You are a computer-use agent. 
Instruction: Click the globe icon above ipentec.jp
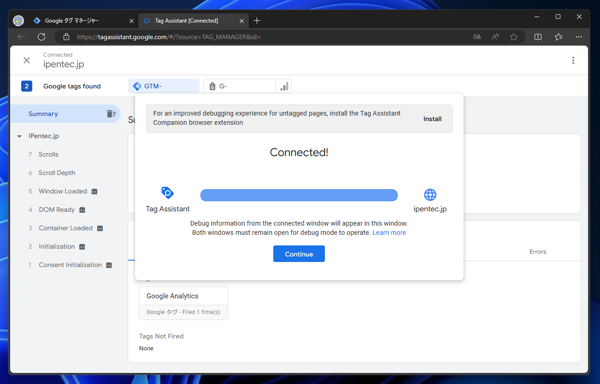(430, 195)
